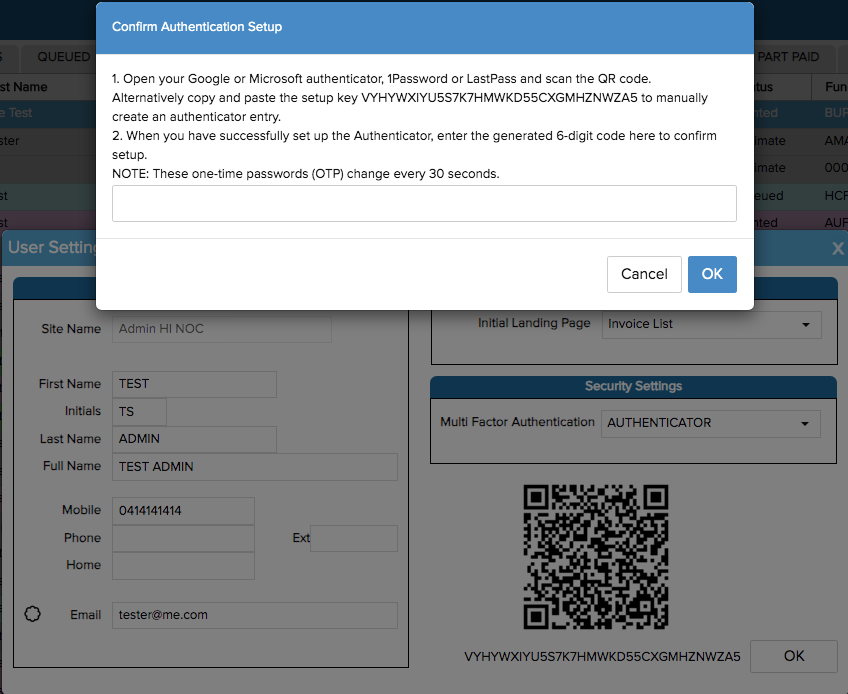
Task: Edit the Initials field TS
Action: pos(139,412)
